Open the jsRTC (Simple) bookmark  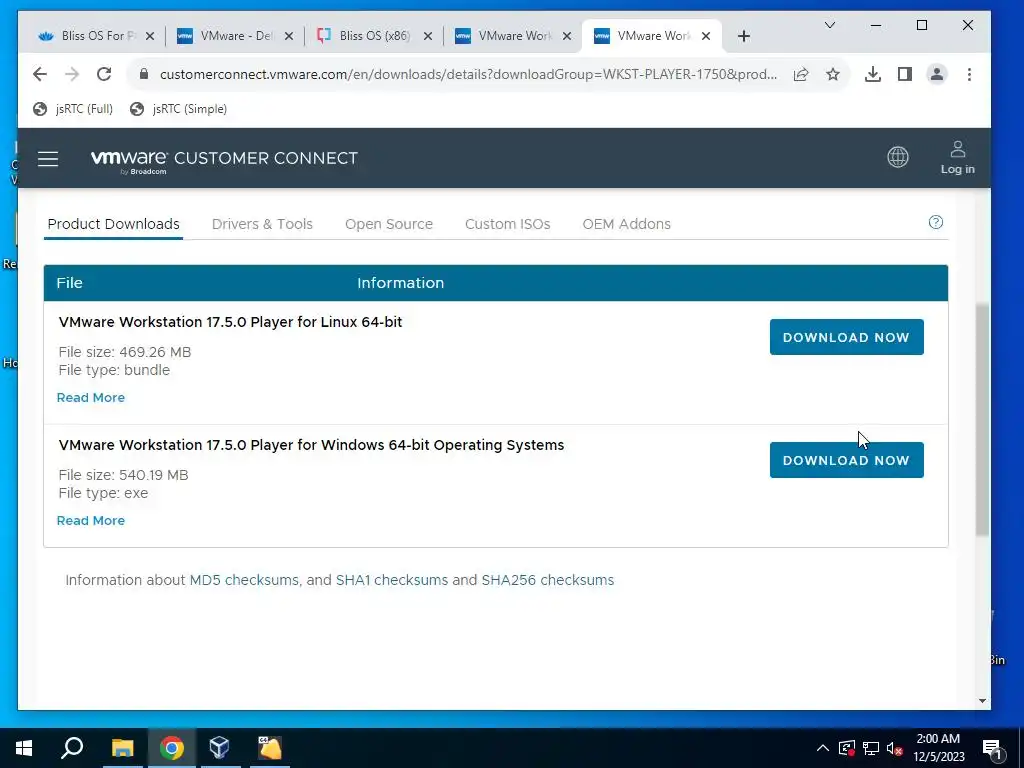click(x=178, y=109)
